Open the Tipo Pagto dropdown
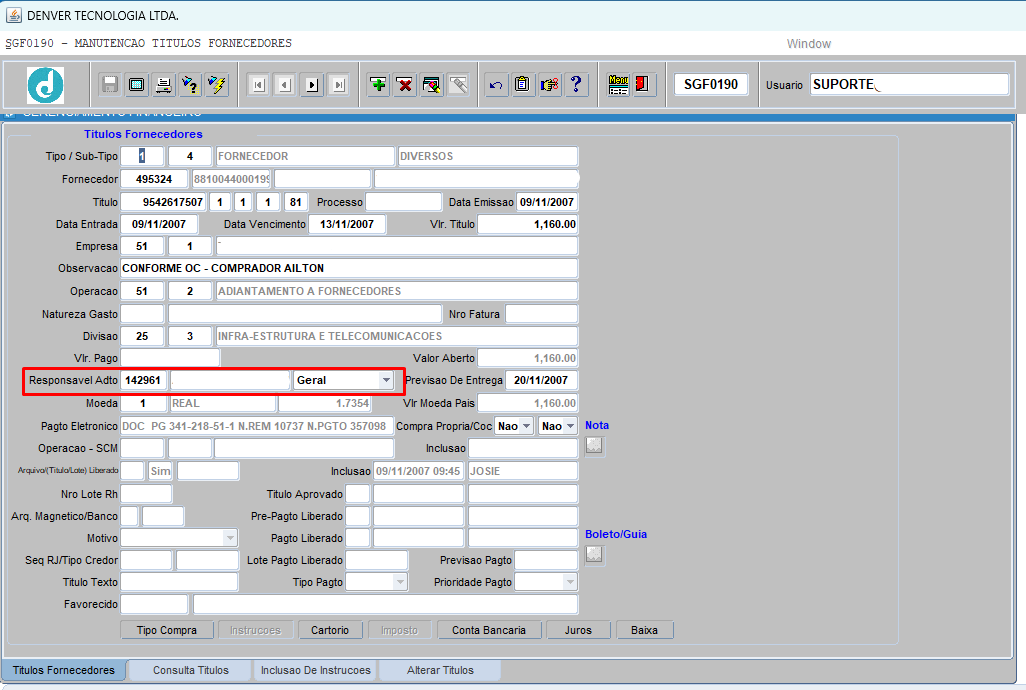This screenshot has height=690, width=1026. tap(400, 582)
